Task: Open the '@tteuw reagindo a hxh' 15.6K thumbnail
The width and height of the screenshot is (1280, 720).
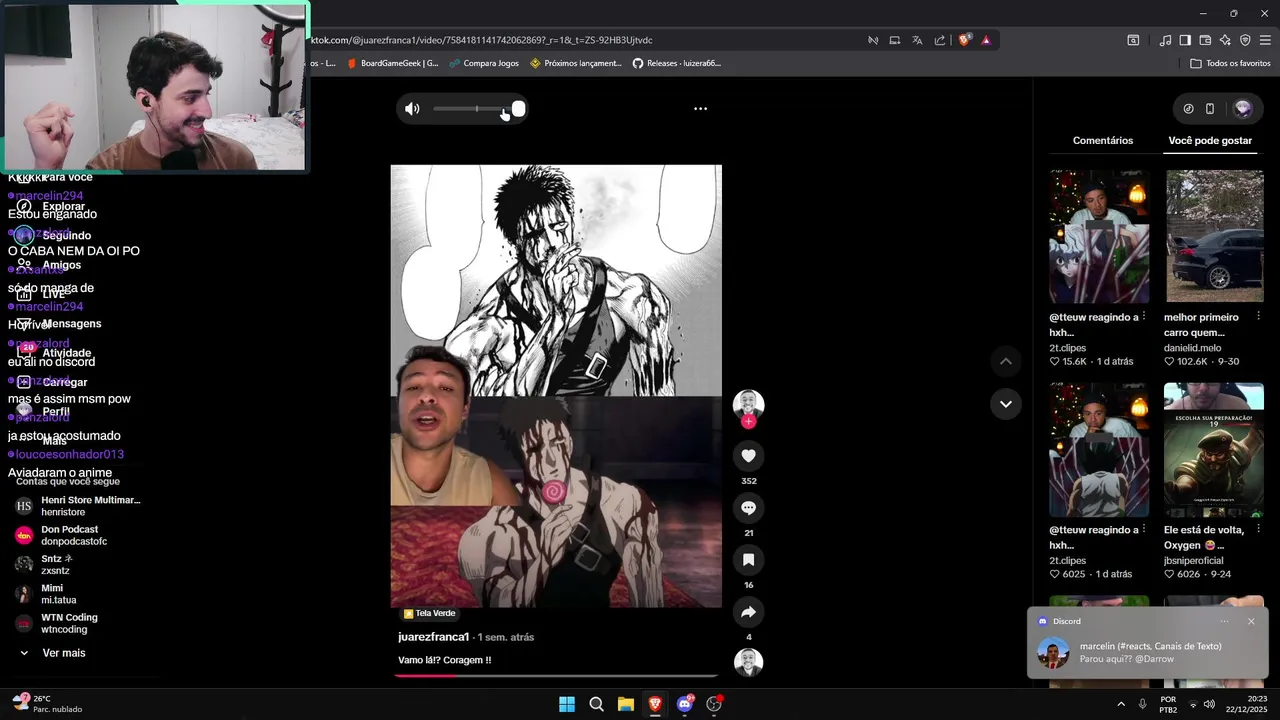Action: tap(1099, 237)
